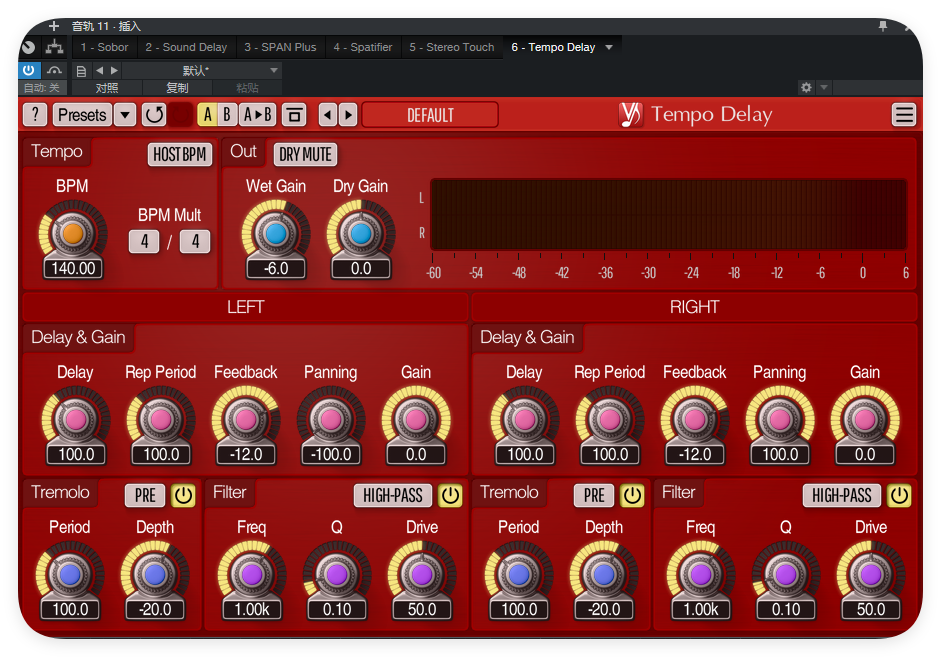
Task: Click 自动: 关 automation button
Action: pyautogui.click(x=42, y=88)
